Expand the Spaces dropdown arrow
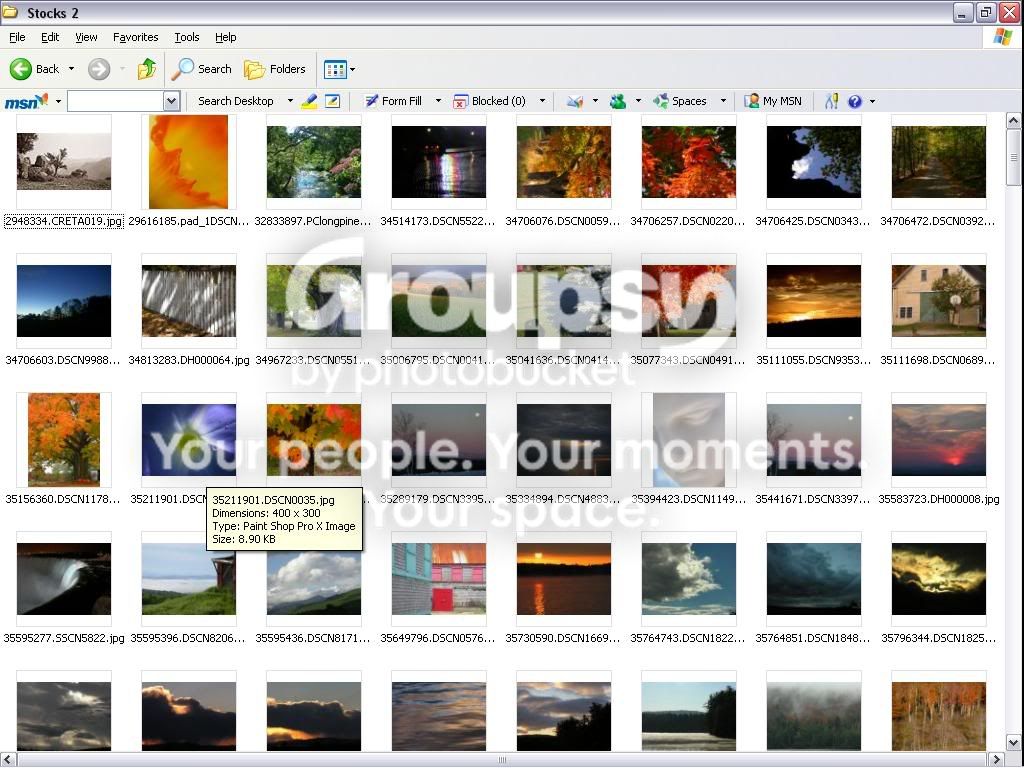This screenshot has width=1024, height=768. coord(723,101)
